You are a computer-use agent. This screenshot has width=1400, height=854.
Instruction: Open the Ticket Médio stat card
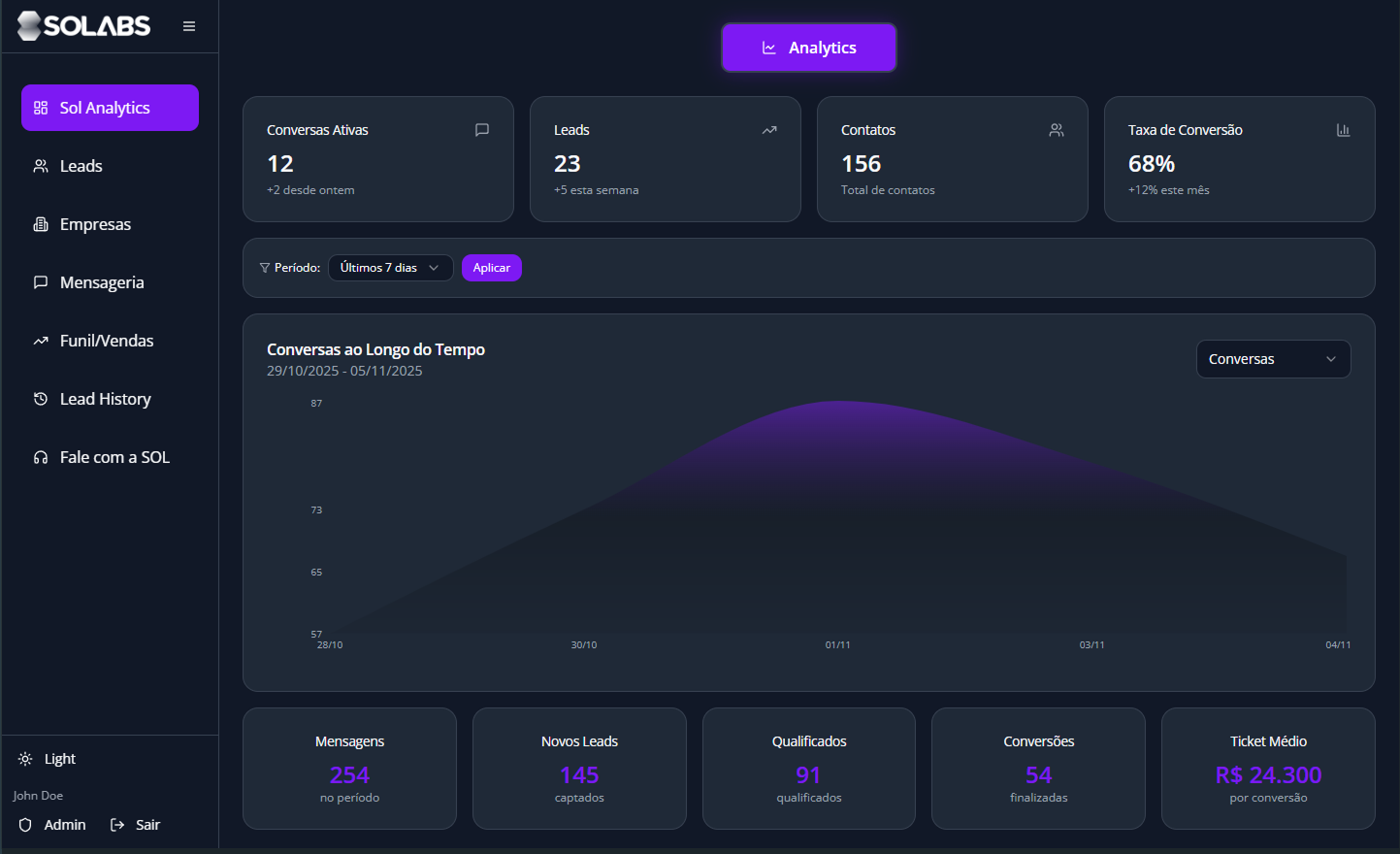pyautogui.click(x=1267, y=769)
